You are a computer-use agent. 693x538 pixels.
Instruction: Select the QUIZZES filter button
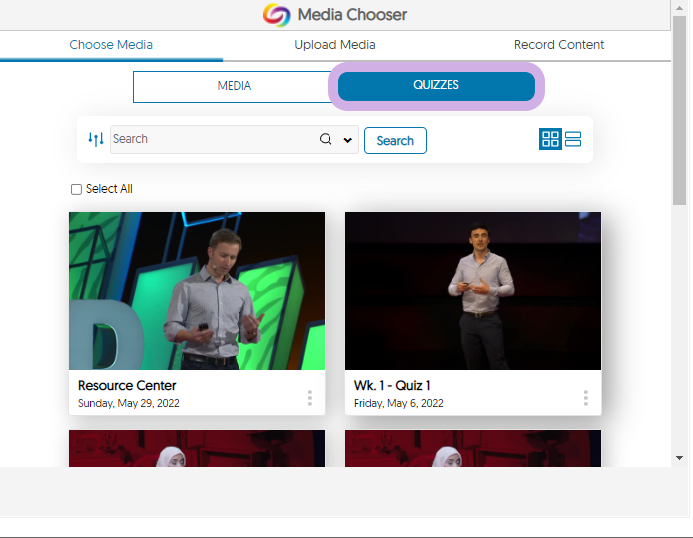coord(436,86)
